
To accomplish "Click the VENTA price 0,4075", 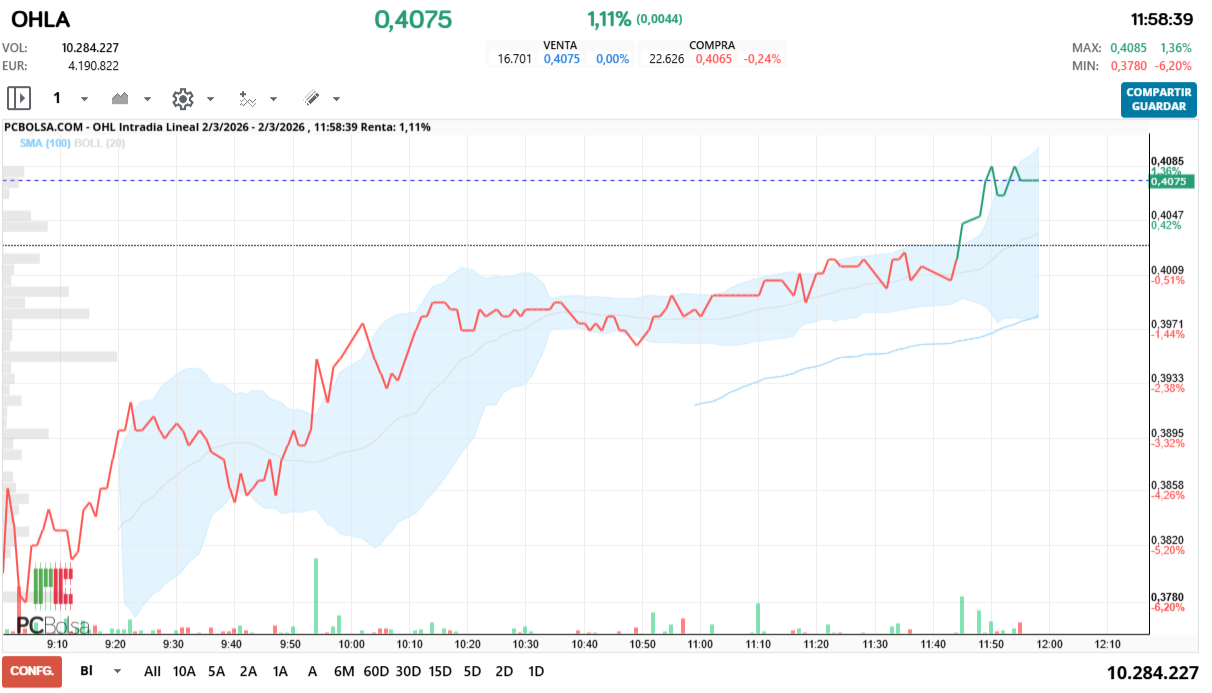I will click(x=561, y=59).
